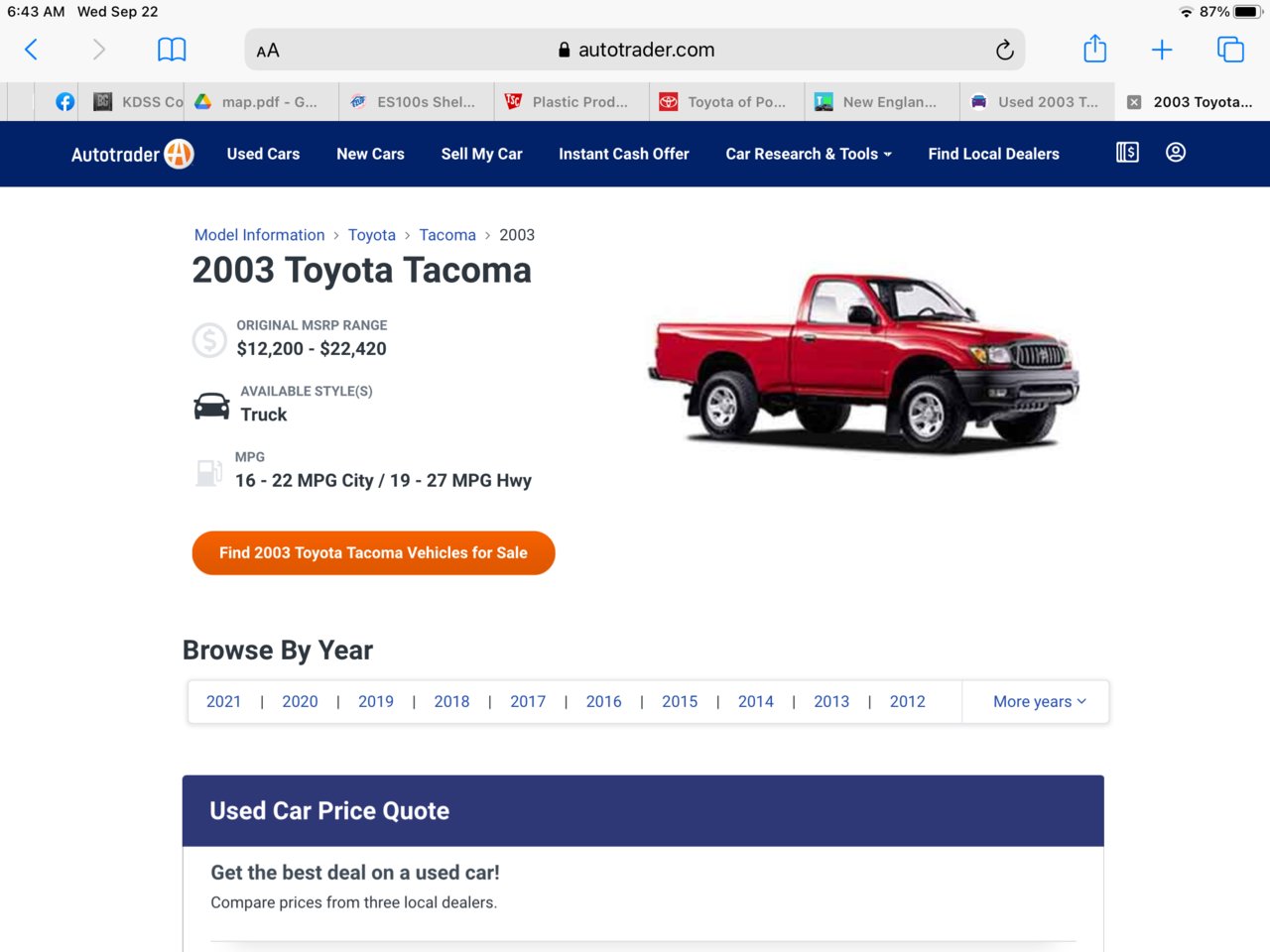Expand Car Research & Tools menu
The image size is (1270, 952).
click(x=808, y=154)
